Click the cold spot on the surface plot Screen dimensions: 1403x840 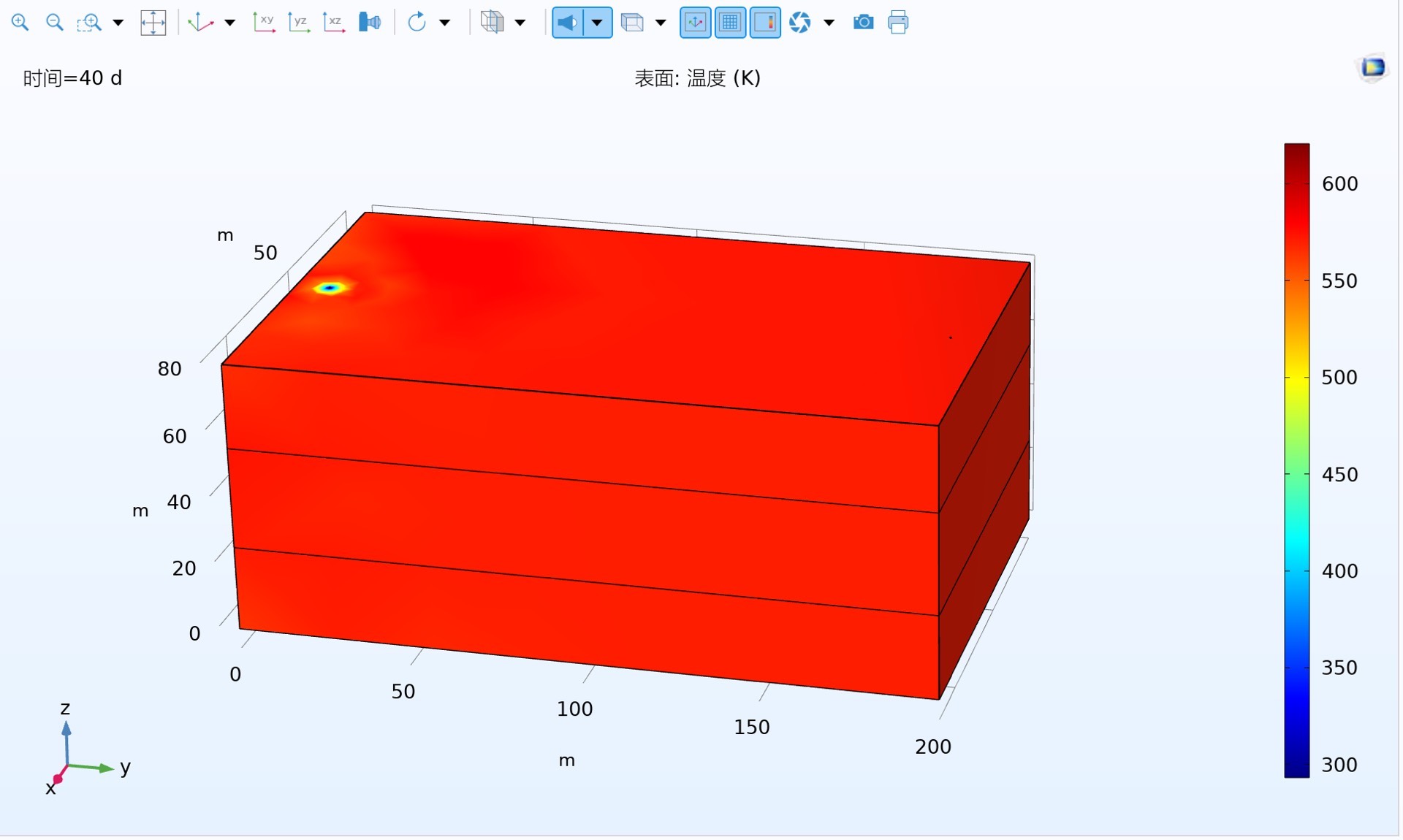pyautogui.click(x=330, y=288)
